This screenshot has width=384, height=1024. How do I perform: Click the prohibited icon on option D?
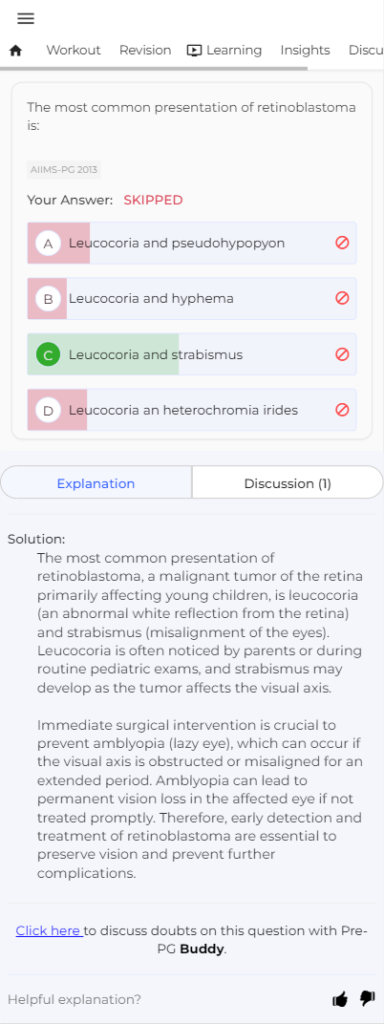pos(342,410)
